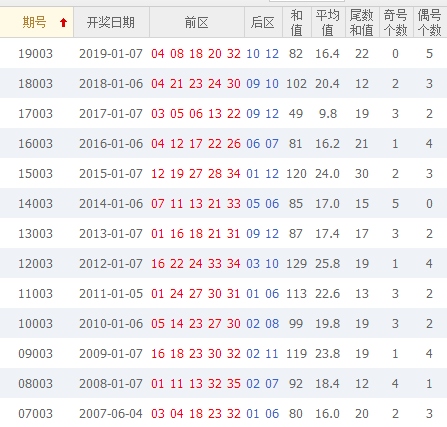This screenshot has width=447, height=427.
Task: Click front numbers 04 12 17 22 26
Action: tap(196, 144)
